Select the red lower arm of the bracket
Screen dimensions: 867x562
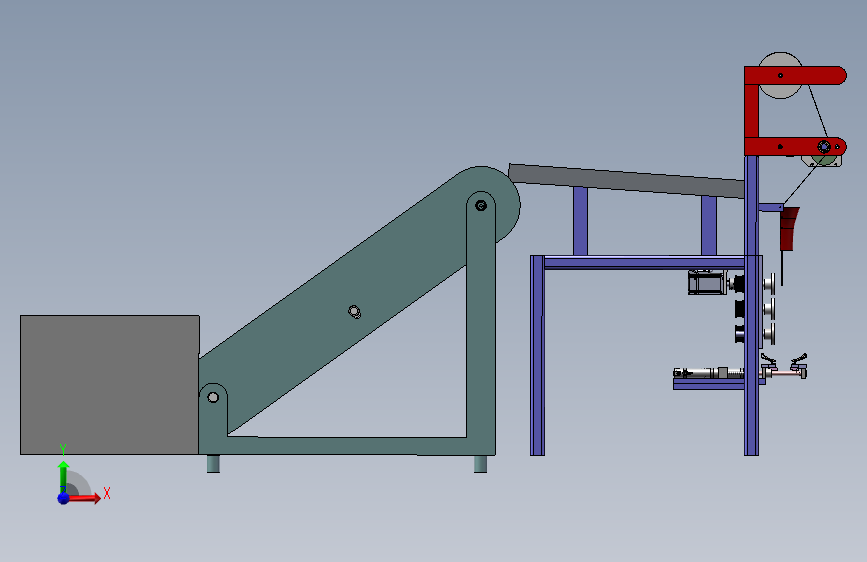795,147
